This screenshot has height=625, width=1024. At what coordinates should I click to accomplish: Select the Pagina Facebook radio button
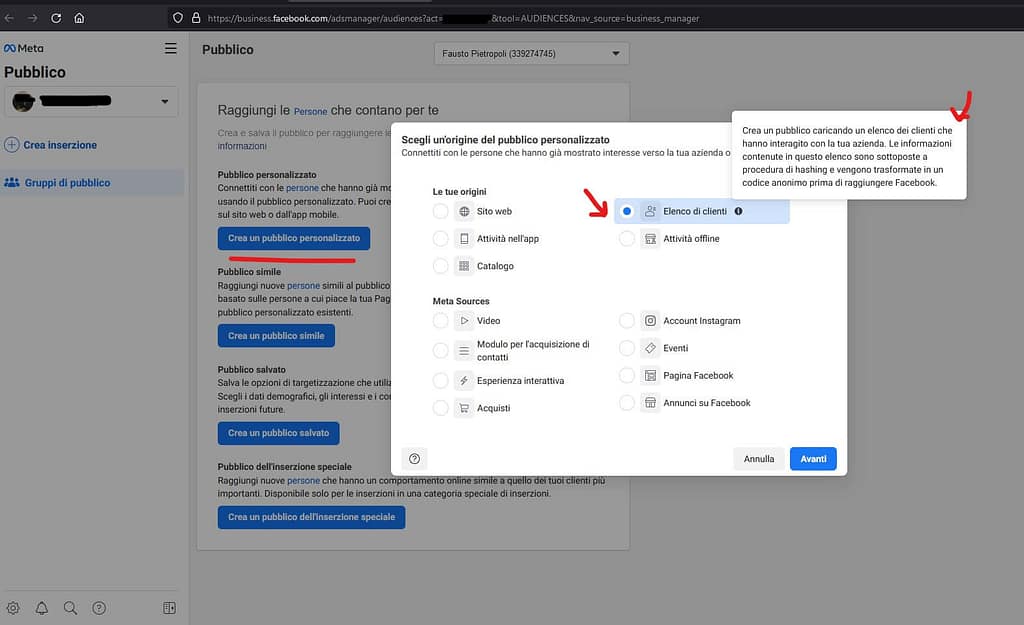(627, 376)
